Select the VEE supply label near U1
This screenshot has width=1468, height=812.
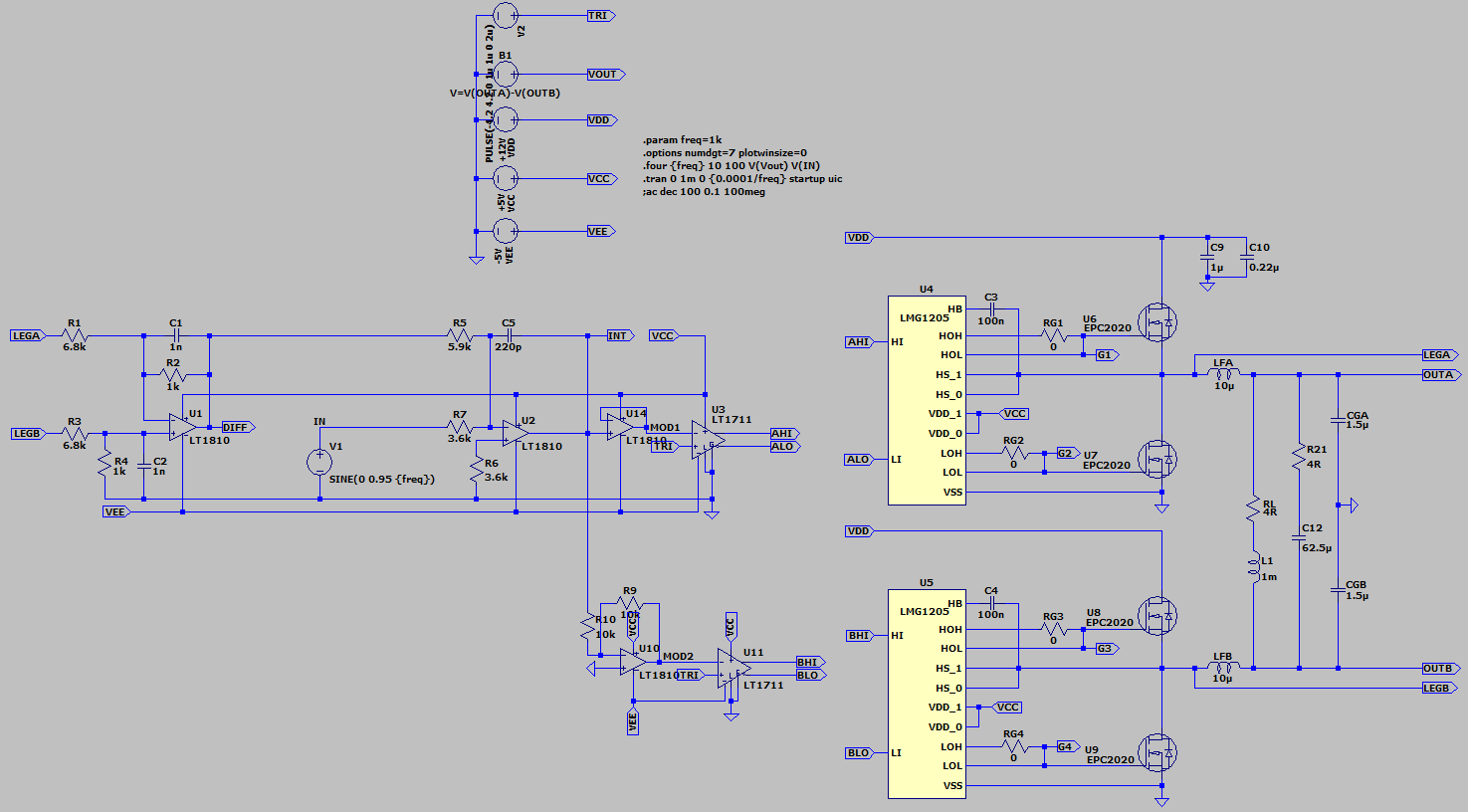(x=114, y=510)
